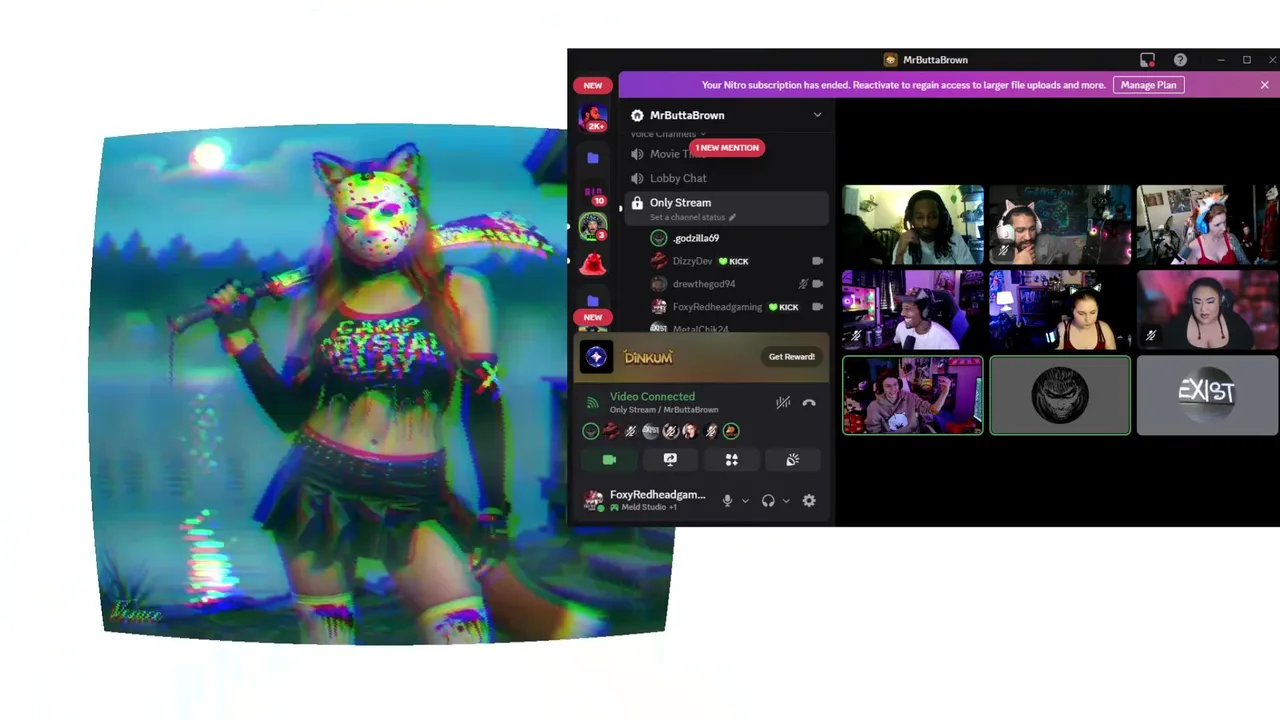1280x720 pixels.
Task: Open User Settings gear
Action: click(809, 501)
